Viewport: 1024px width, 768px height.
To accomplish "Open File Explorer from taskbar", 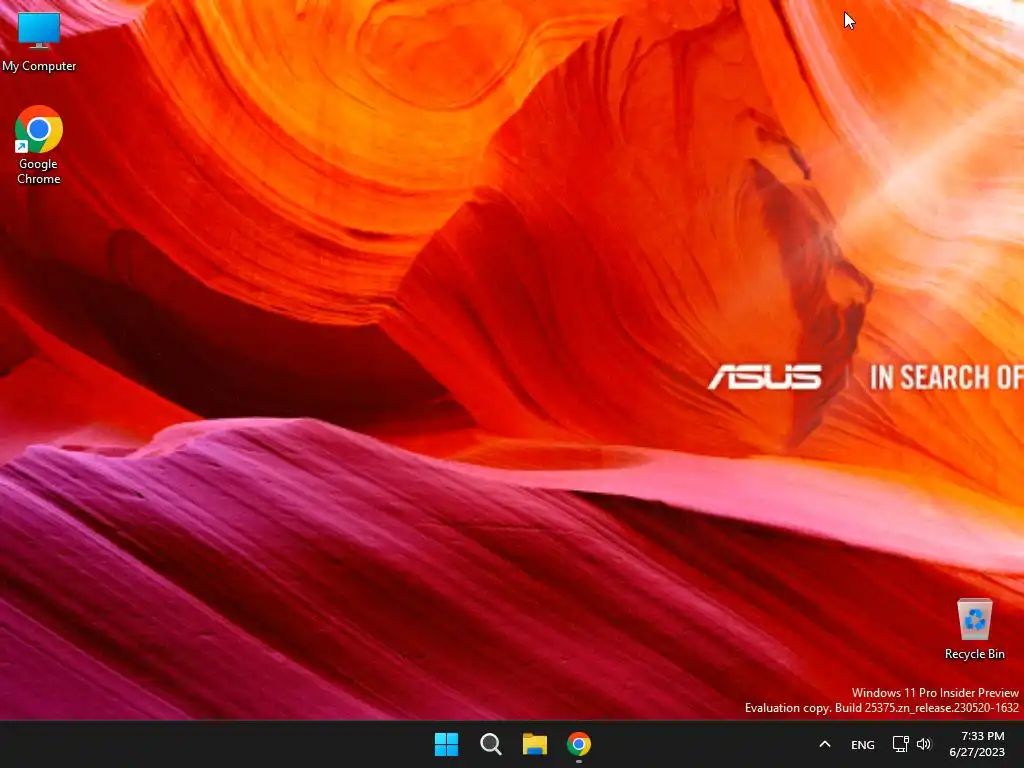I will click(x=534, y=744).
